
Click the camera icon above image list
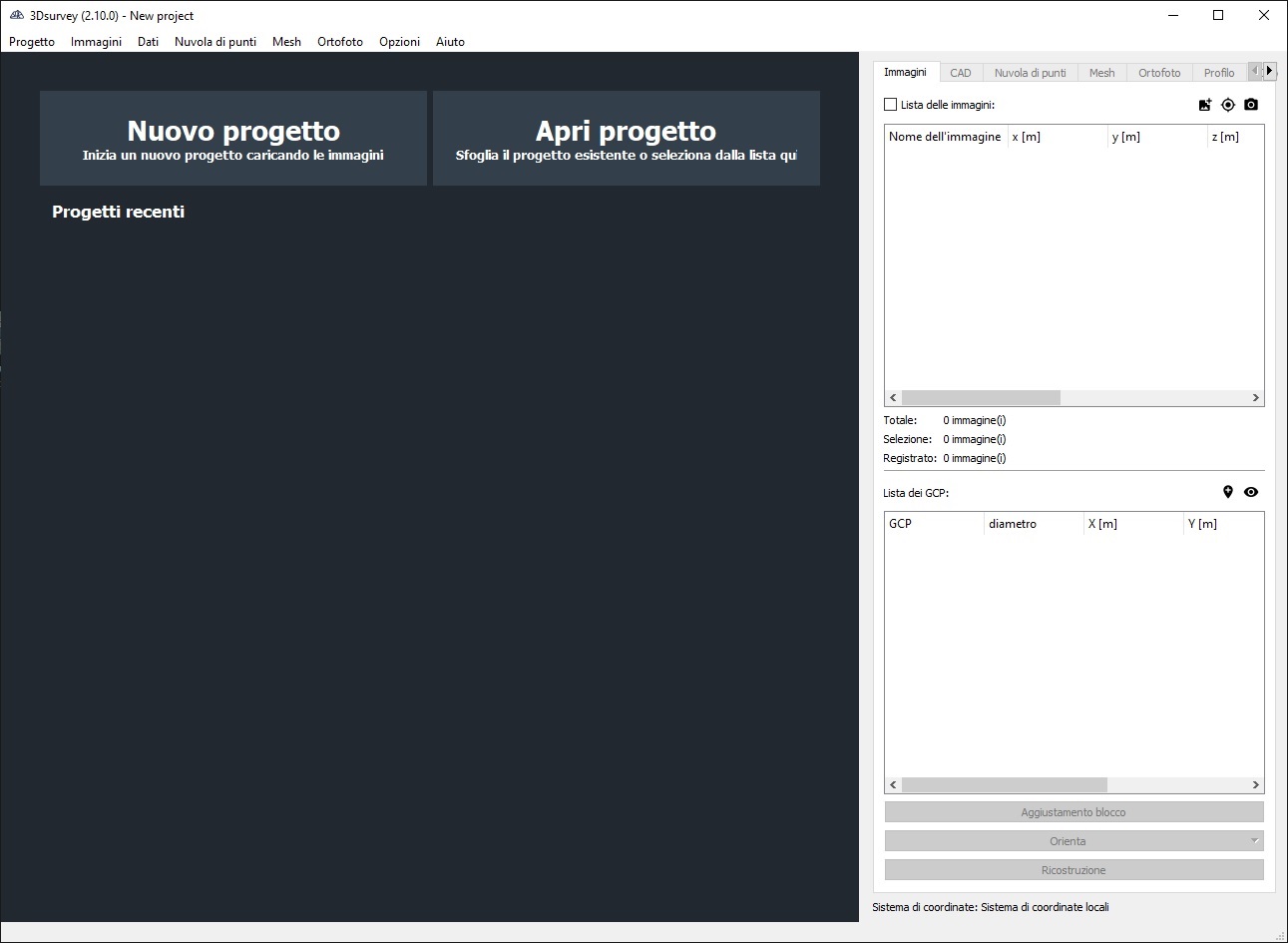click(1251, 105)
